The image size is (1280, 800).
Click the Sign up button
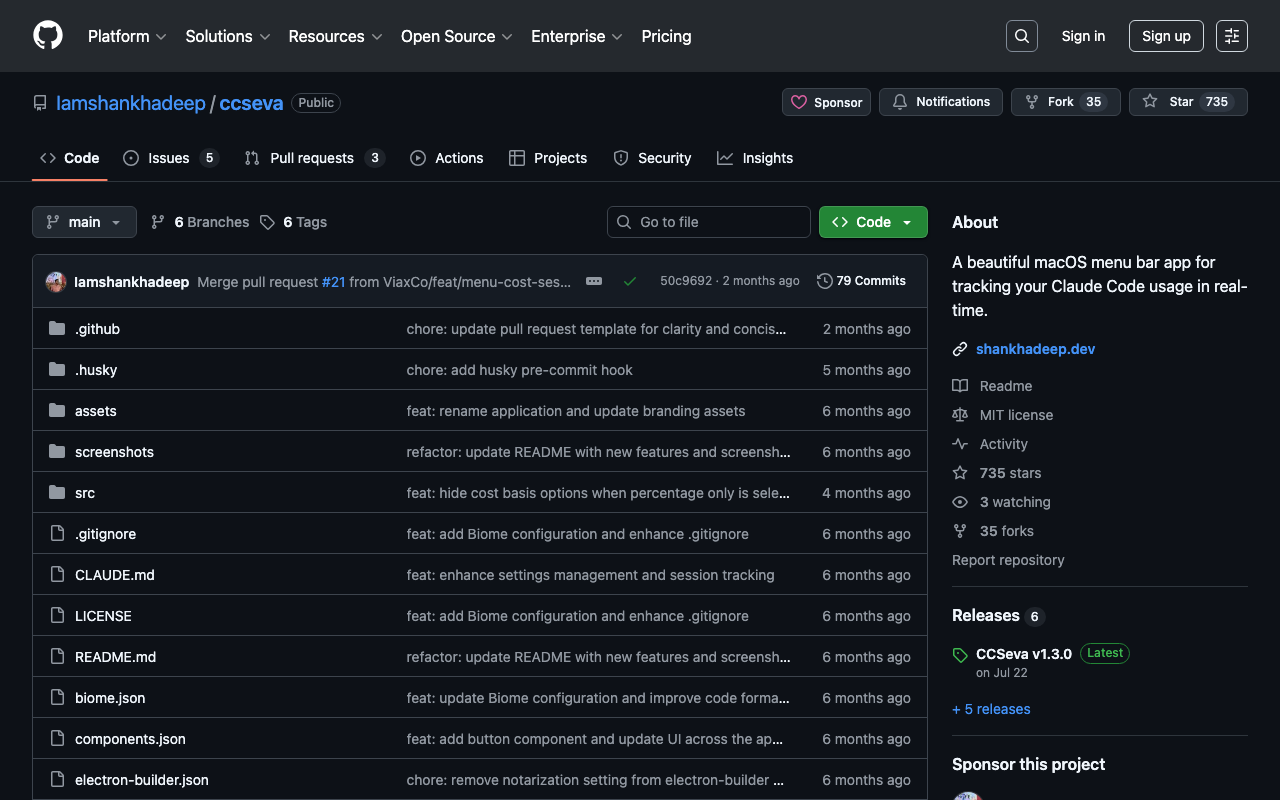pyautogui.click(x=1166, y=36)
